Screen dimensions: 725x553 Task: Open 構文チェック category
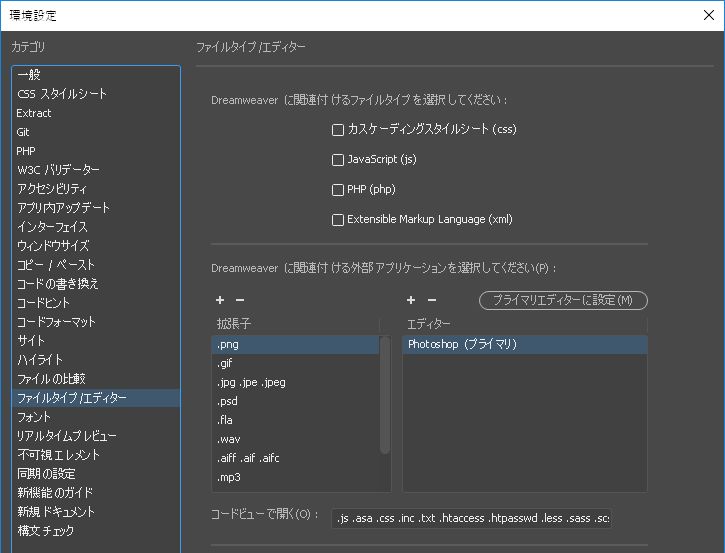coord(96,530)
